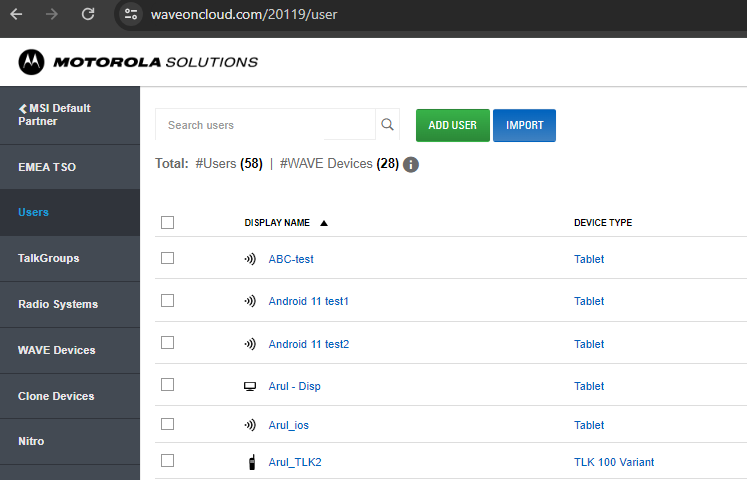
Task: Check the Arul_TLK2 row checkbox
Action: coord(167,460)
